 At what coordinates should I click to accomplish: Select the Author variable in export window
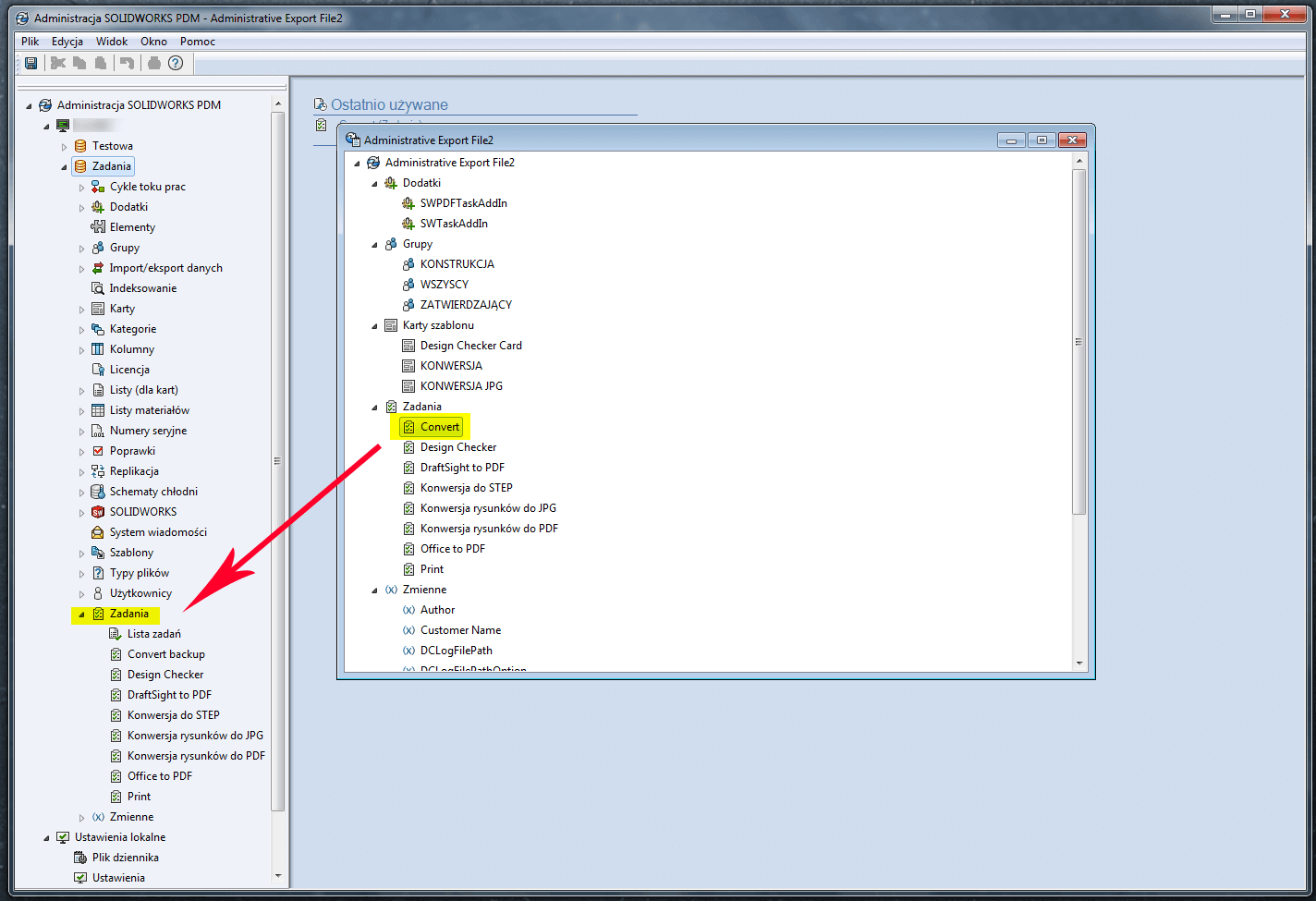pyautogui.click(x=437, y=610)
